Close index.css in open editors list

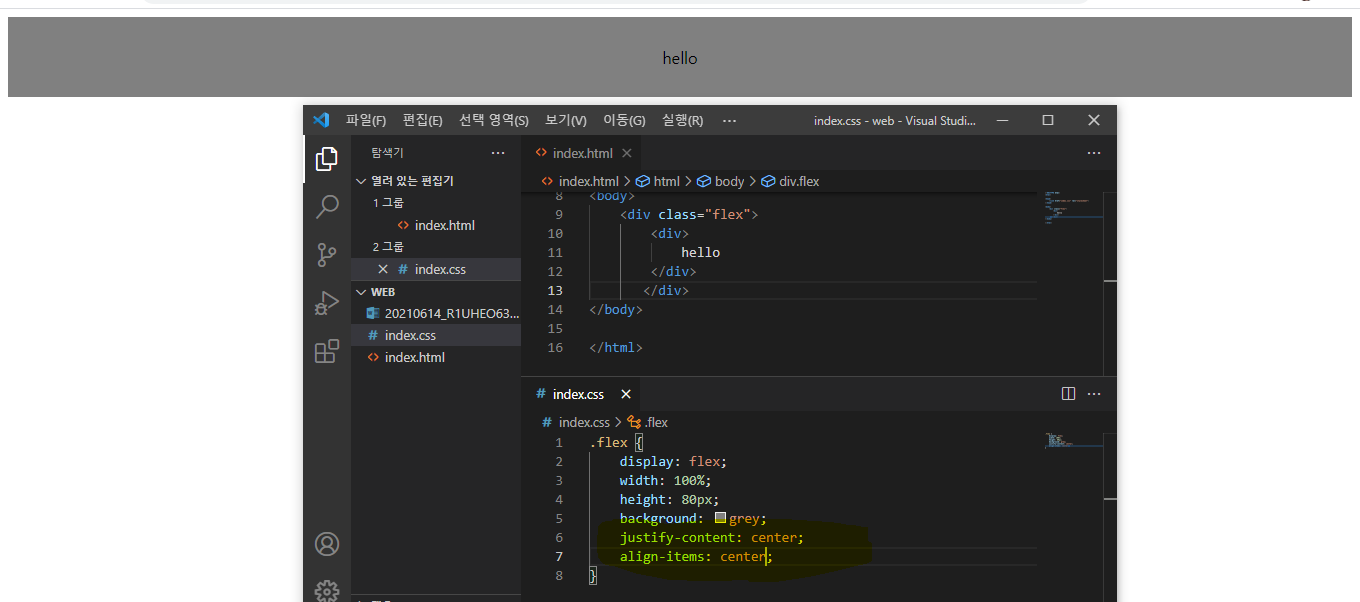point(383,269)
